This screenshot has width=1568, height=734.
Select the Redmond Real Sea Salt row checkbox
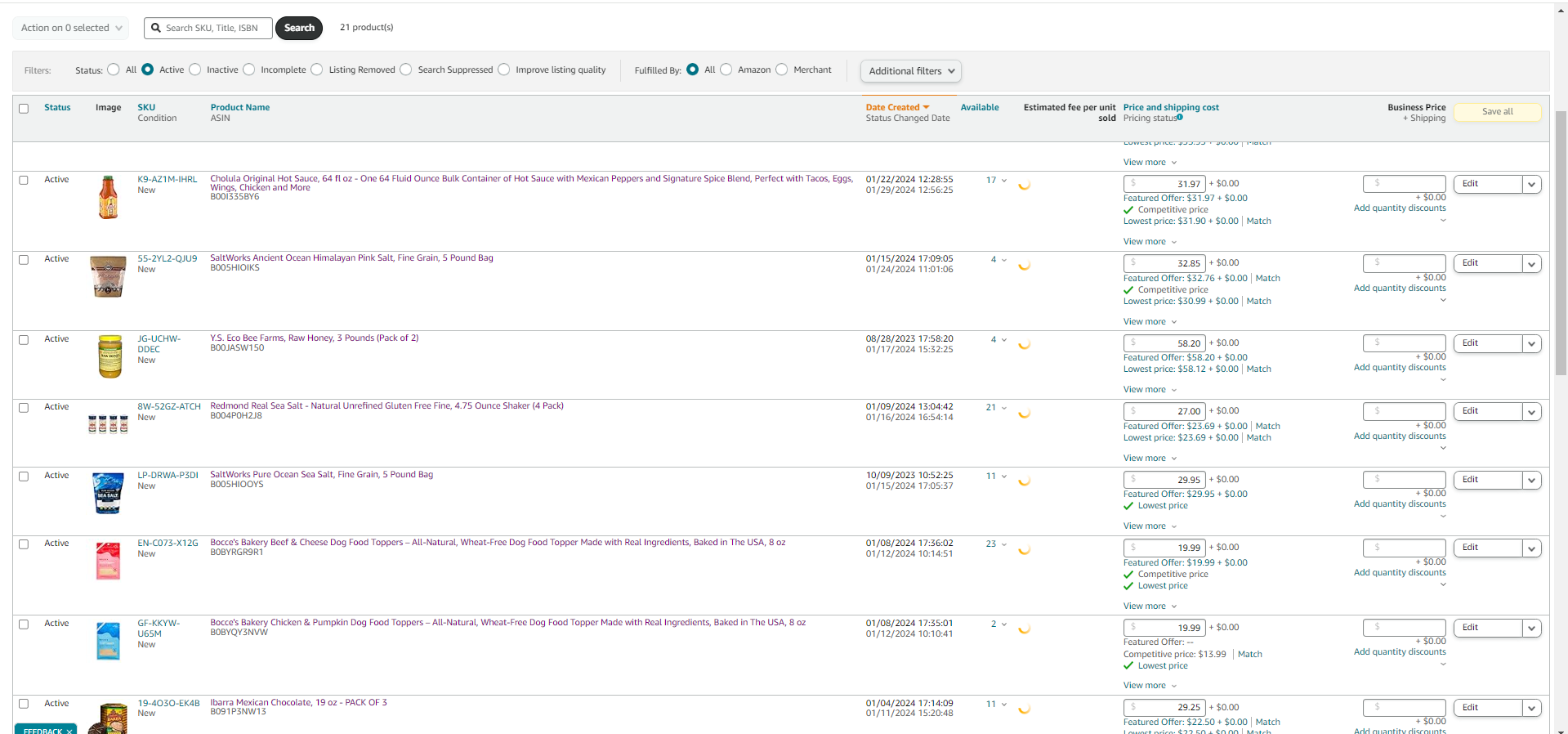click(x=24, y=408)
